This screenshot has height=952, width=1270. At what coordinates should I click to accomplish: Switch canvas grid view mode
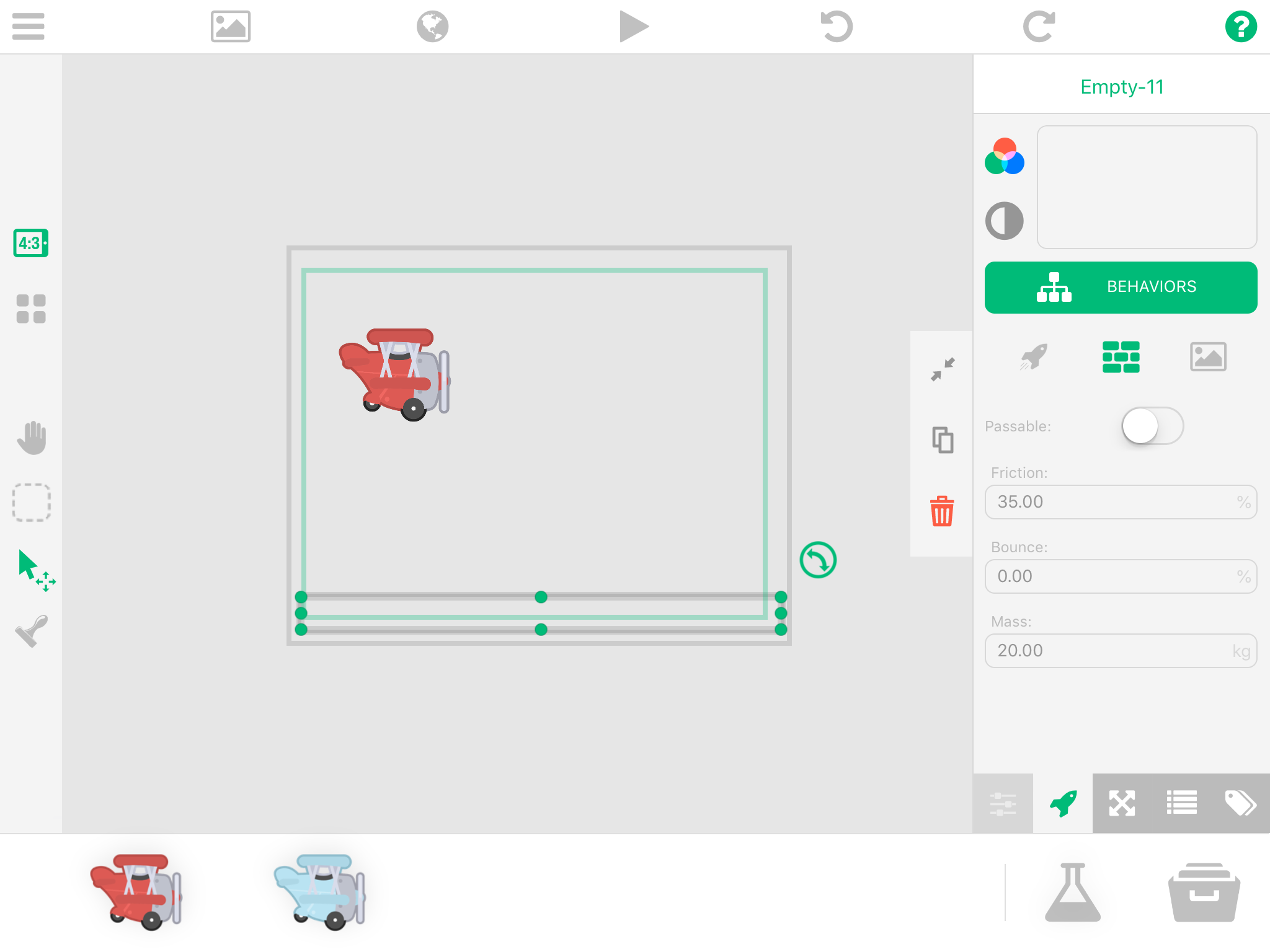tap(30, 308)
